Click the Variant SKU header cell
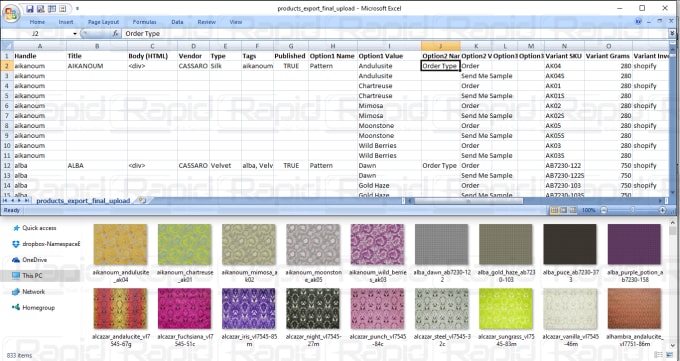 564,56
